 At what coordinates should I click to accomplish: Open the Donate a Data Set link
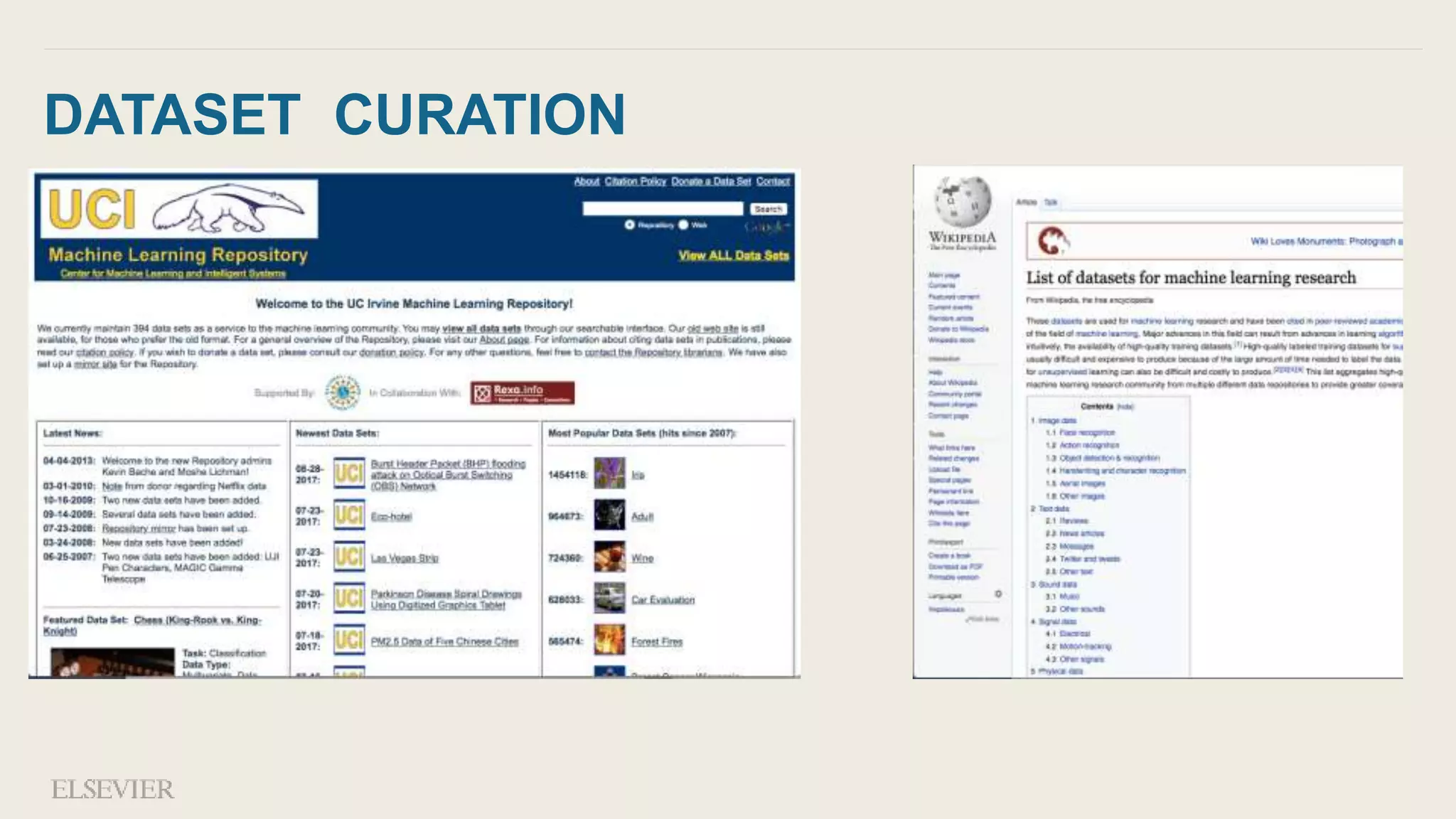click(x=711, y=181)
